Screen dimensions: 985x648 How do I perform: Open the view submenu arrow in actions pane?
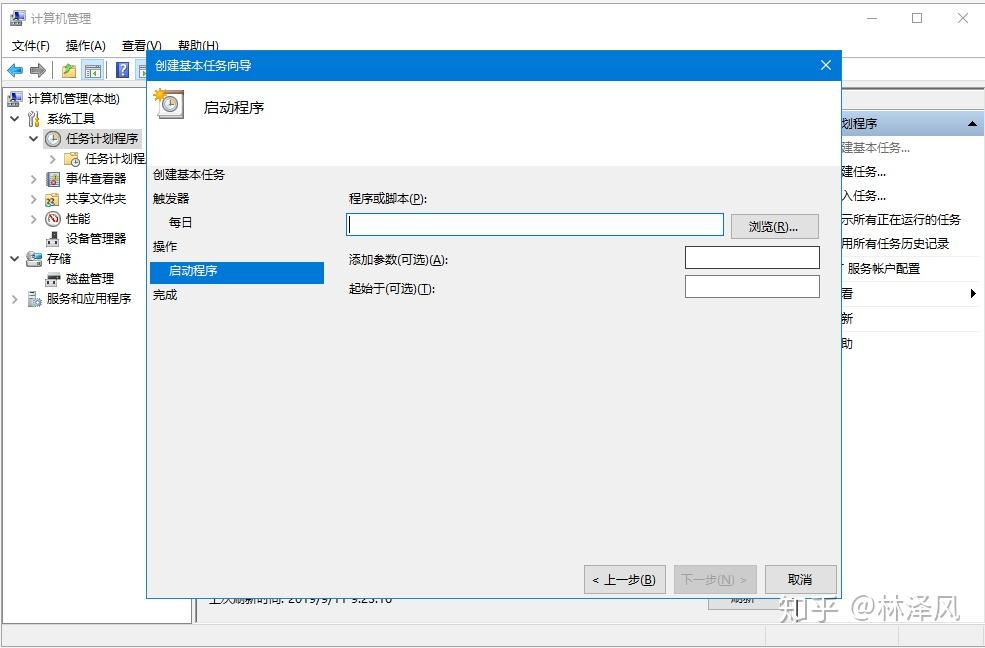click(973, 293)
